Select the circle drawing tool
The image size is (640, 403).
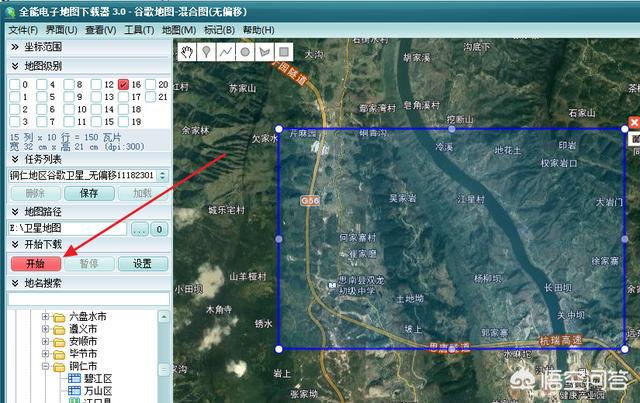click(x=245, y=51)
